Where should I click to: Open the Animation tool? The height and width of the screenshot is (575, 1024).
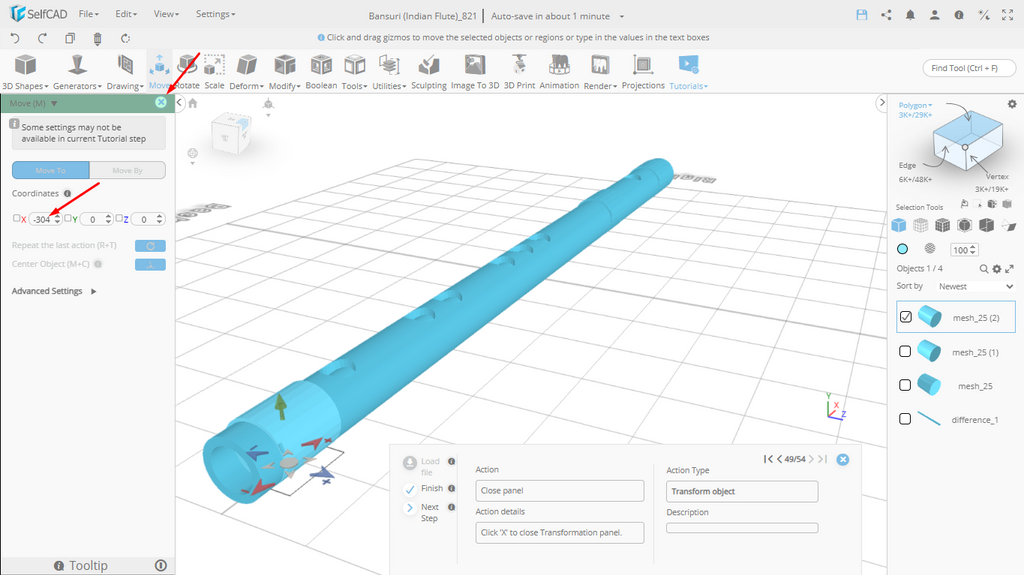pos(559,70)
